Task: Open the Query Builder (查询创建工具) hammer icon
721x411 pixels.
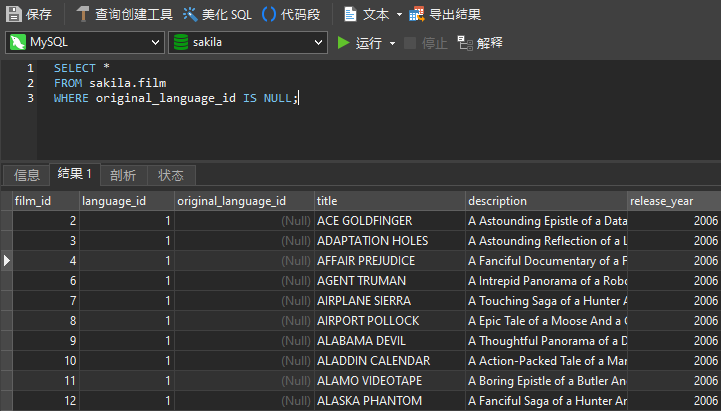Action: (x=83, y=14)
